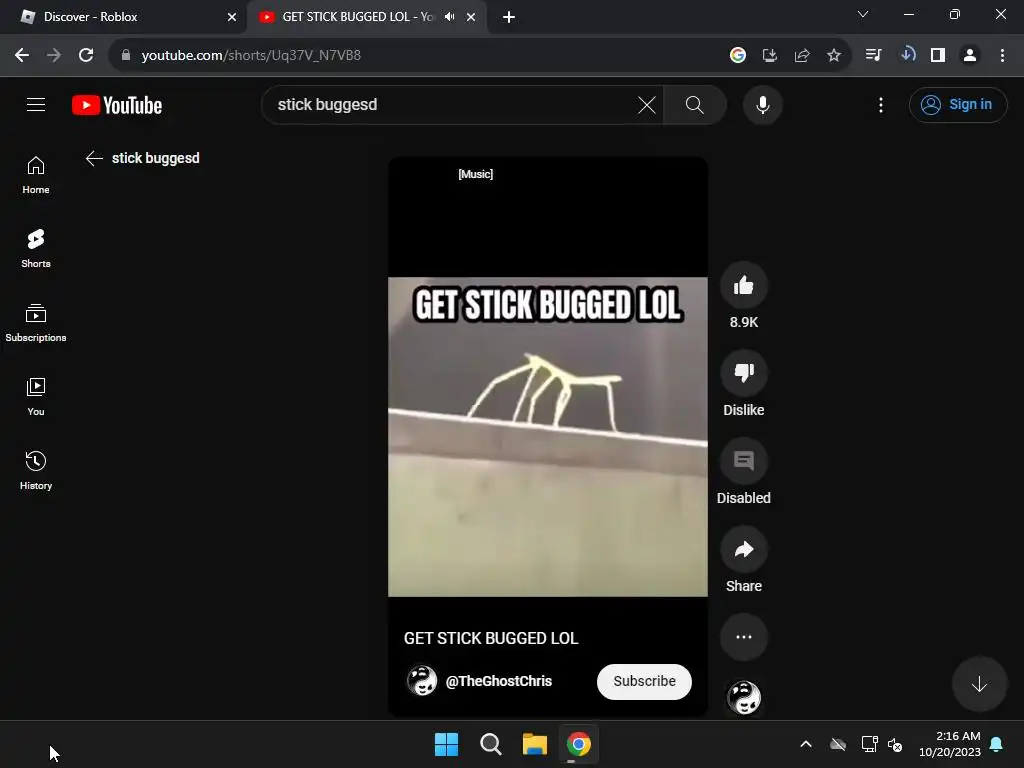Image resolution: width=1024 pixels, height=768 pixels.
Task: Click TheGhostChris channel avatar
Action: [x=422, y=681]
